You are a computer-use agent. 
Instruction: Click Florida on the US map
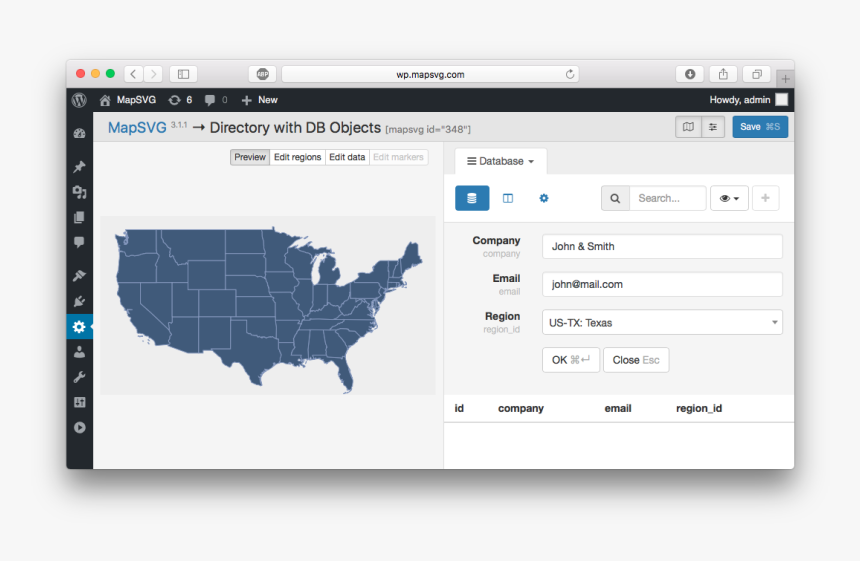click(x=344, y=373)
